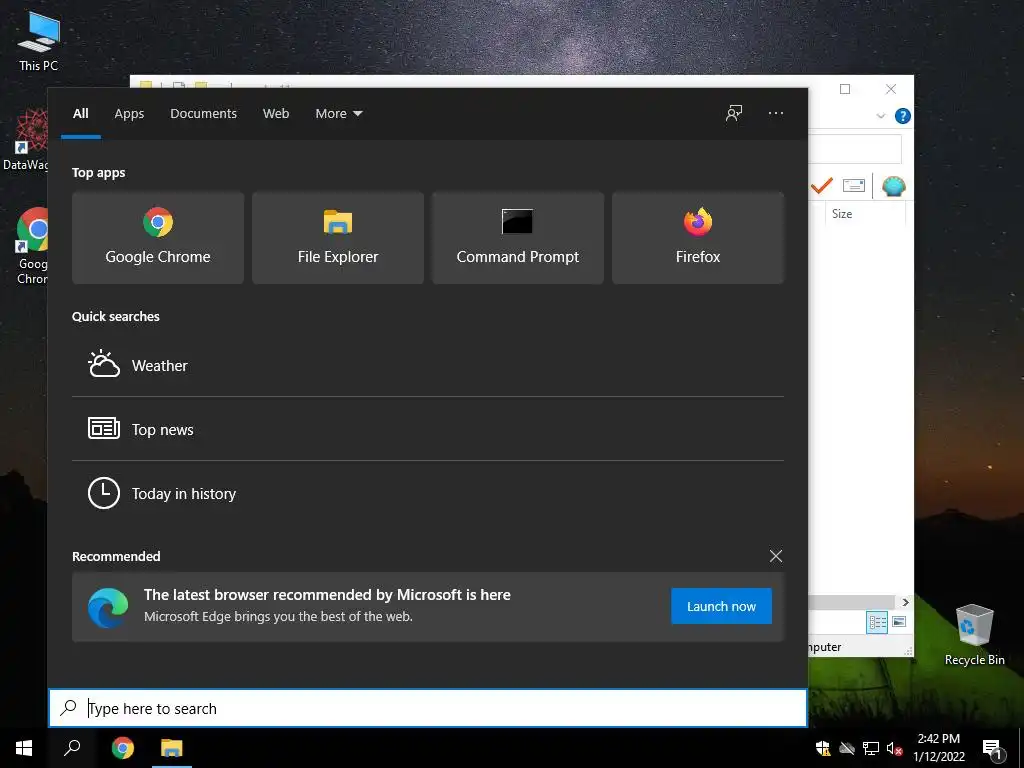Image resolution: width=1024 pixels, height=768 pixels.
Task: Open File Explorer from Top apps
Action: [x=338, y=238]
